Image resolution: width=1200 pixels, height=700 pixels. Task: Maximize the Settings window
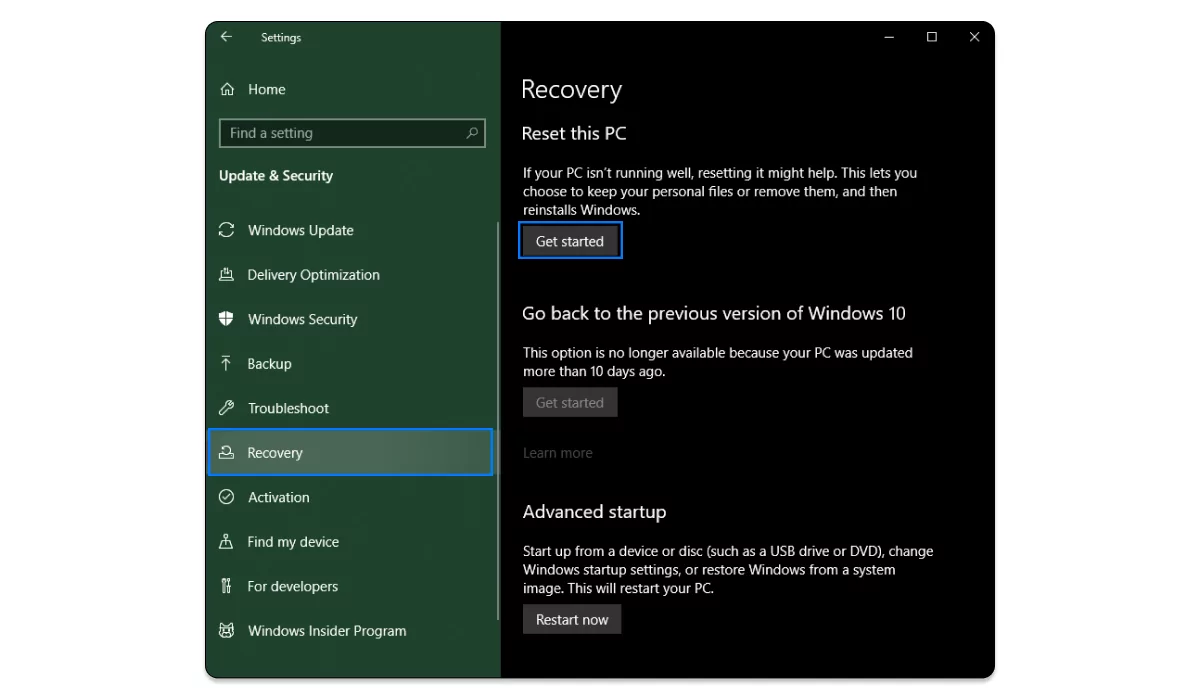pos(931,37)
